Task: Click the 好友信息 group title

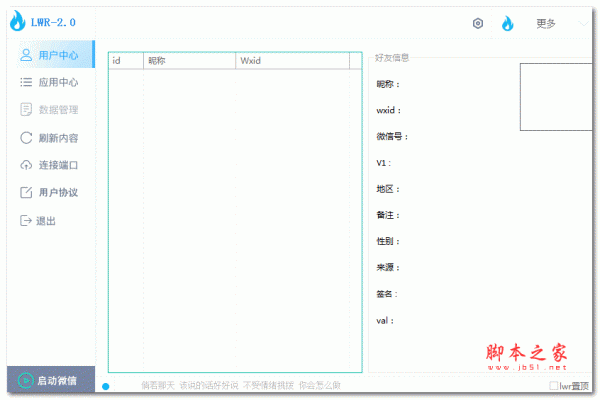Action: coord(392,58)
